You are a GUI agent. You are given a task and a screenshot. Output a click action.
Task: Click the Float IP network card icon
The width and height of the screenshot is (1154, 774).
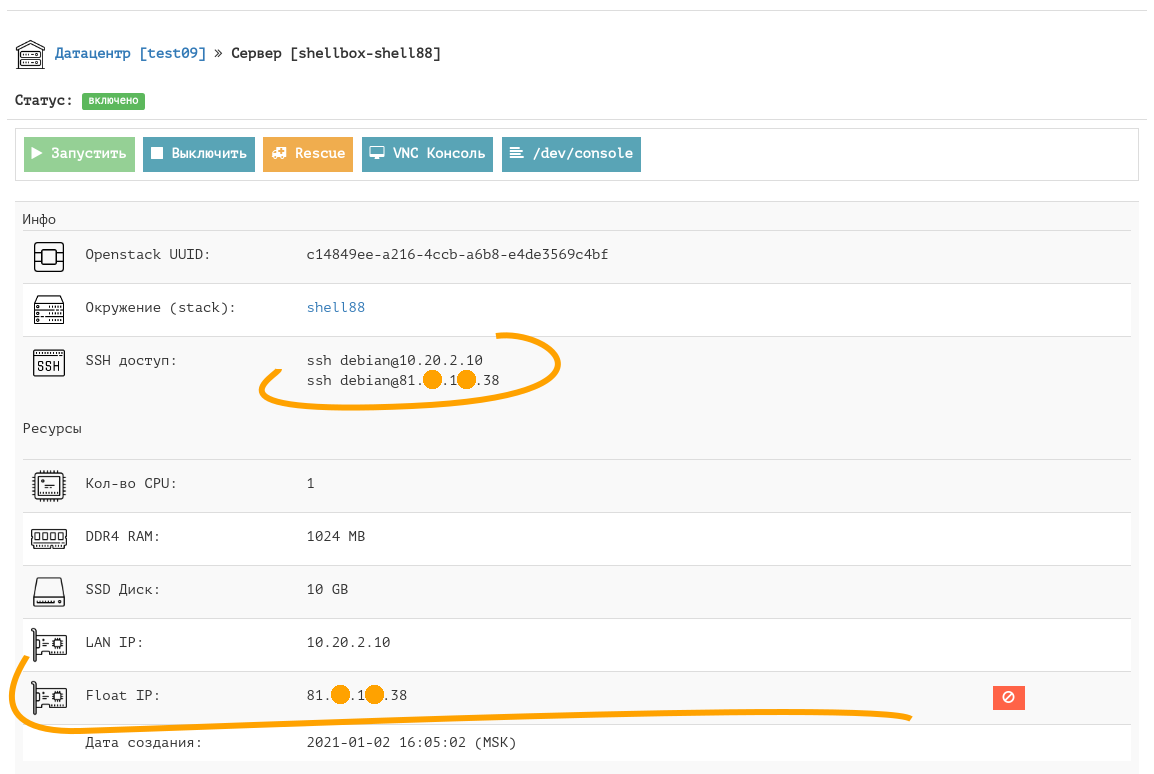49,697
